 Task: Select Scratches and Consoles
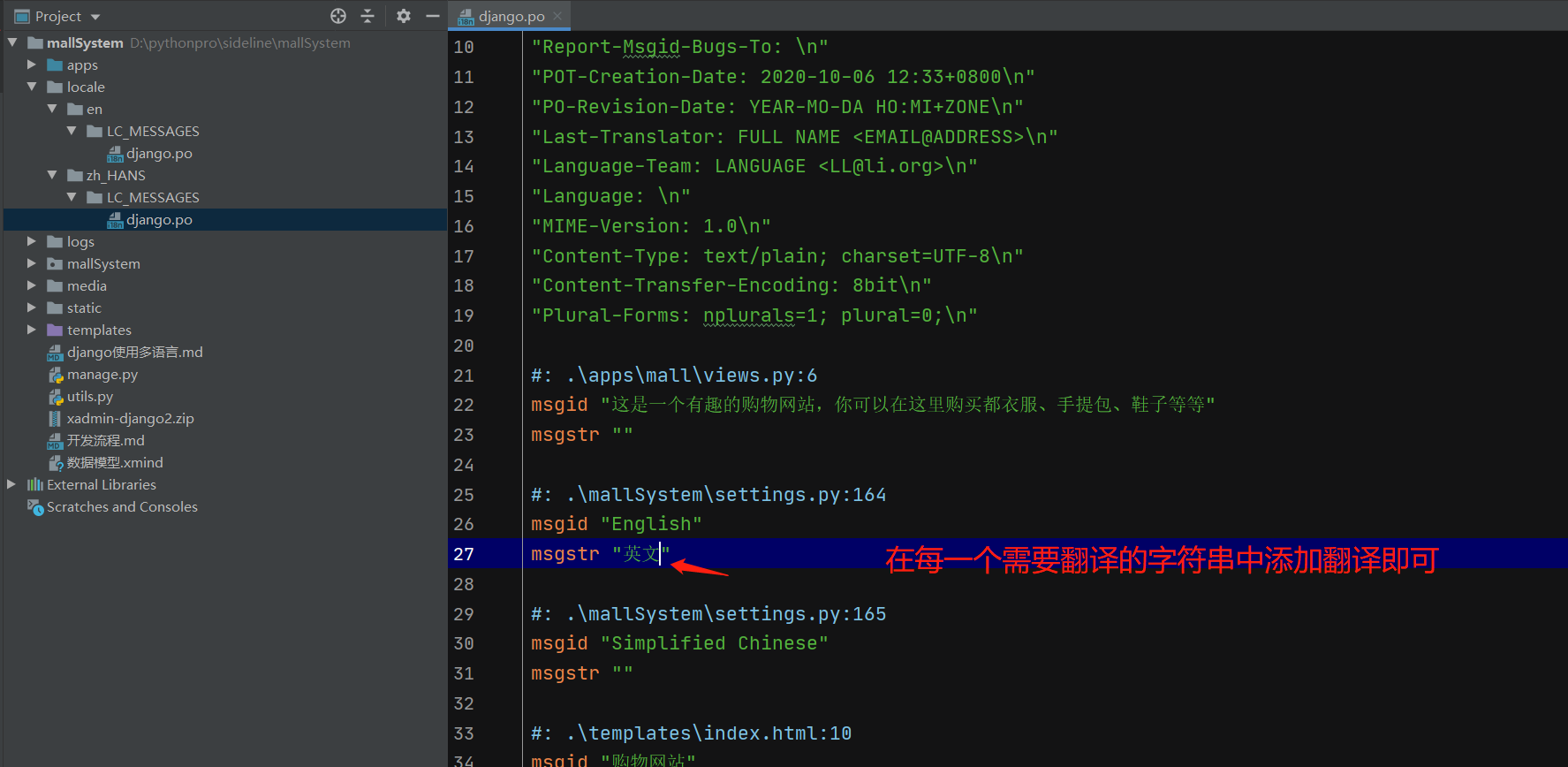click(x=122, y=506)
